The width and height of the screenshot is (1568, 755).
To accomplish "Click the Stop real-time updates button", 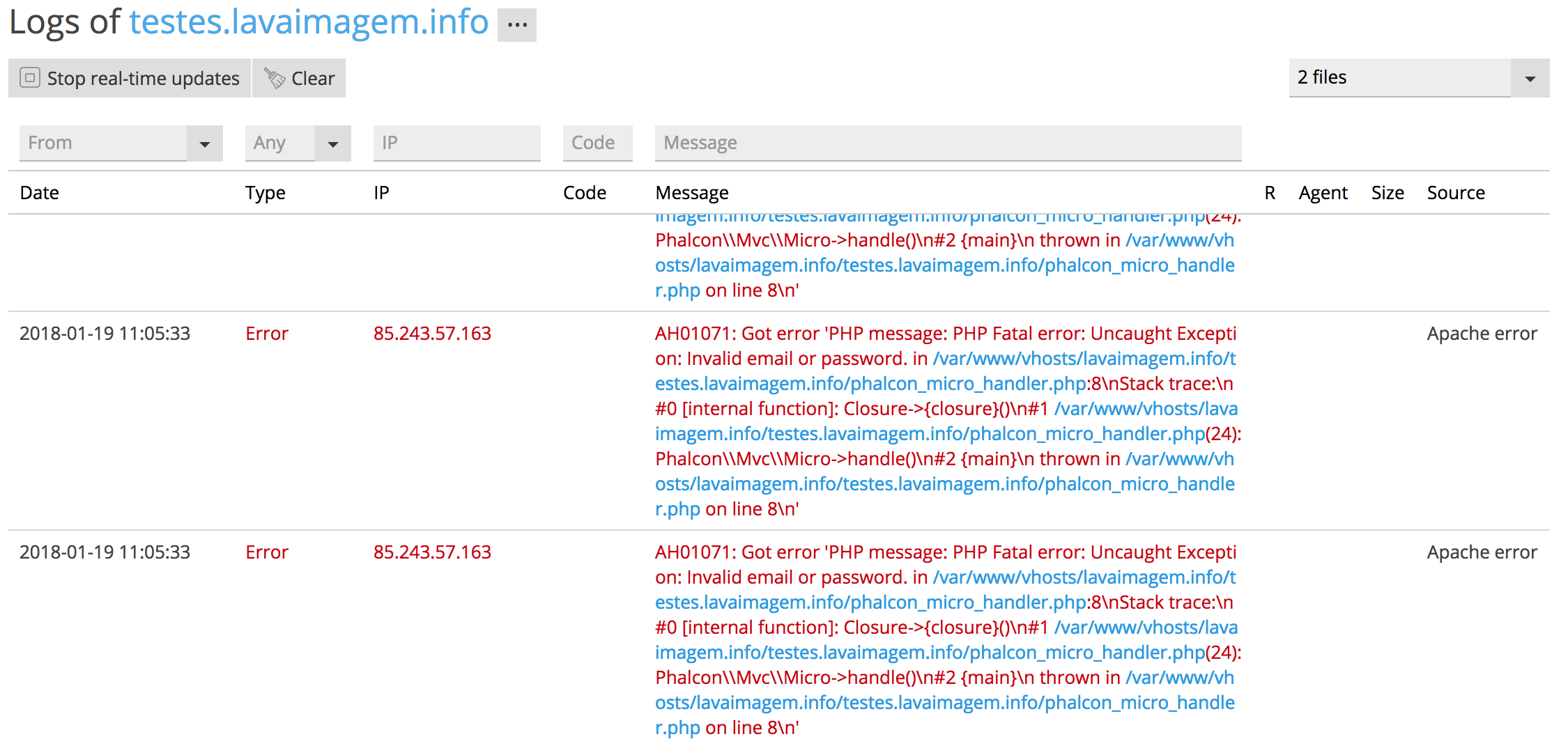I will coord(129,78).
